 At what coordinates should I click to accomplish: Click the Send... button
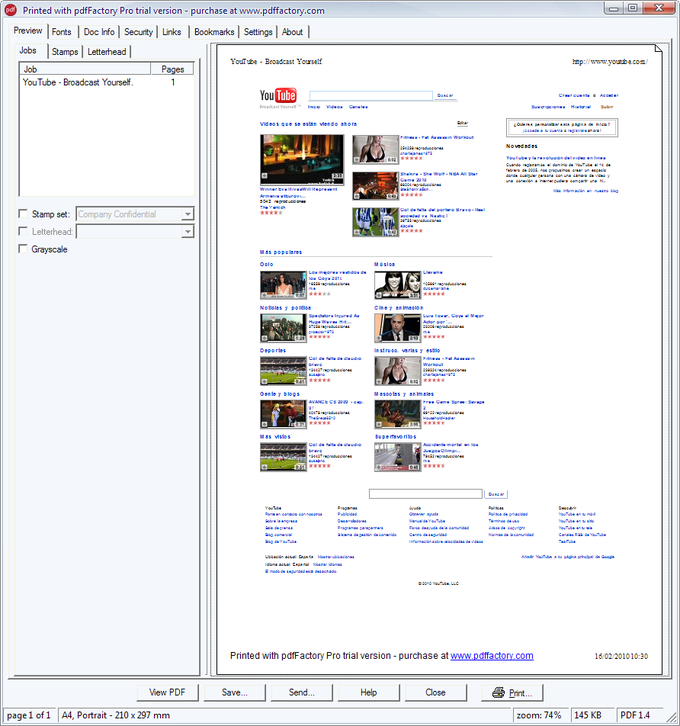301,692
